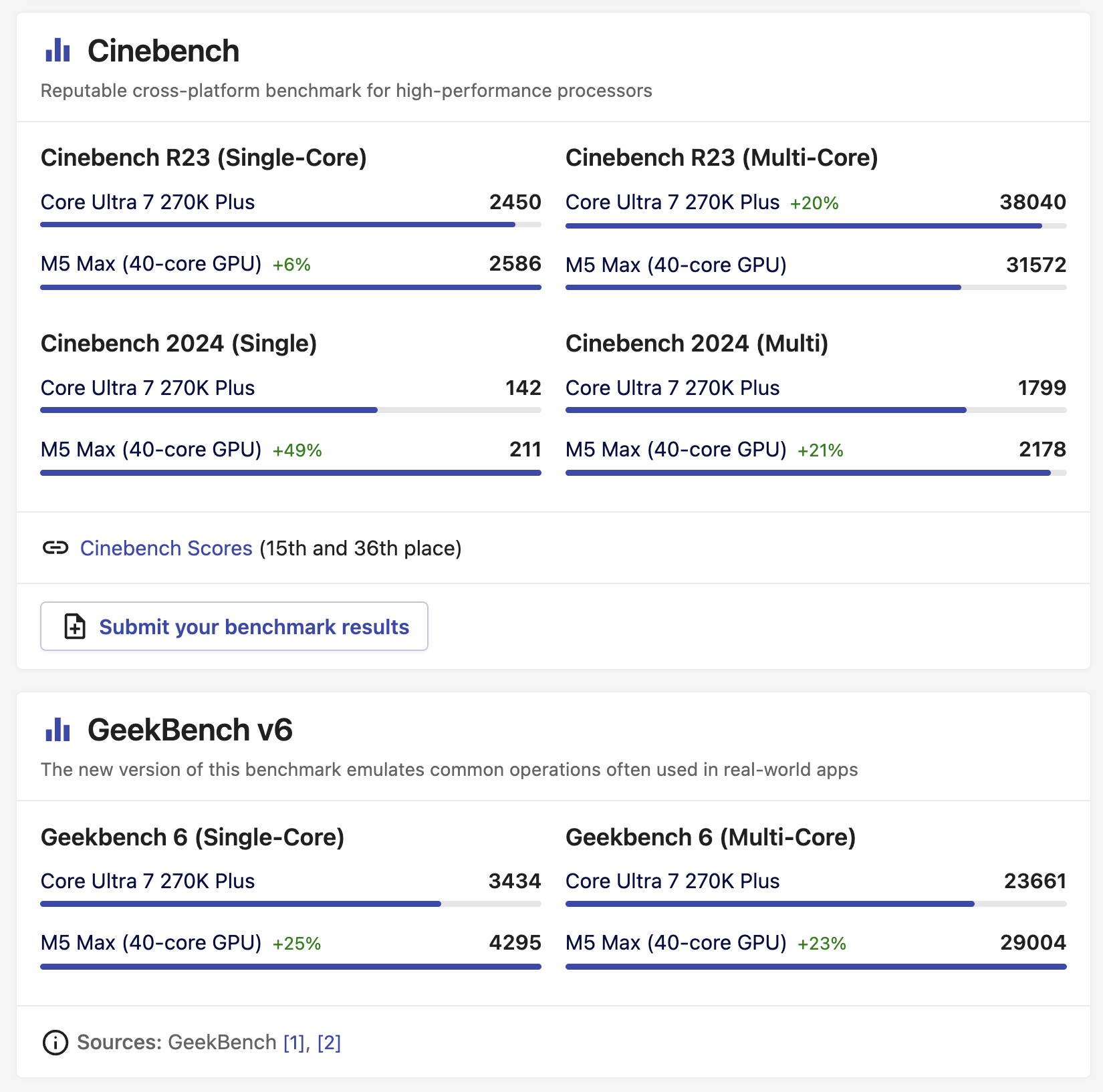This screenshot has height=1092, width=1103.
Task: Select the Cinebench R23 (Multi-Core) heading
Action: pos(722,158)
